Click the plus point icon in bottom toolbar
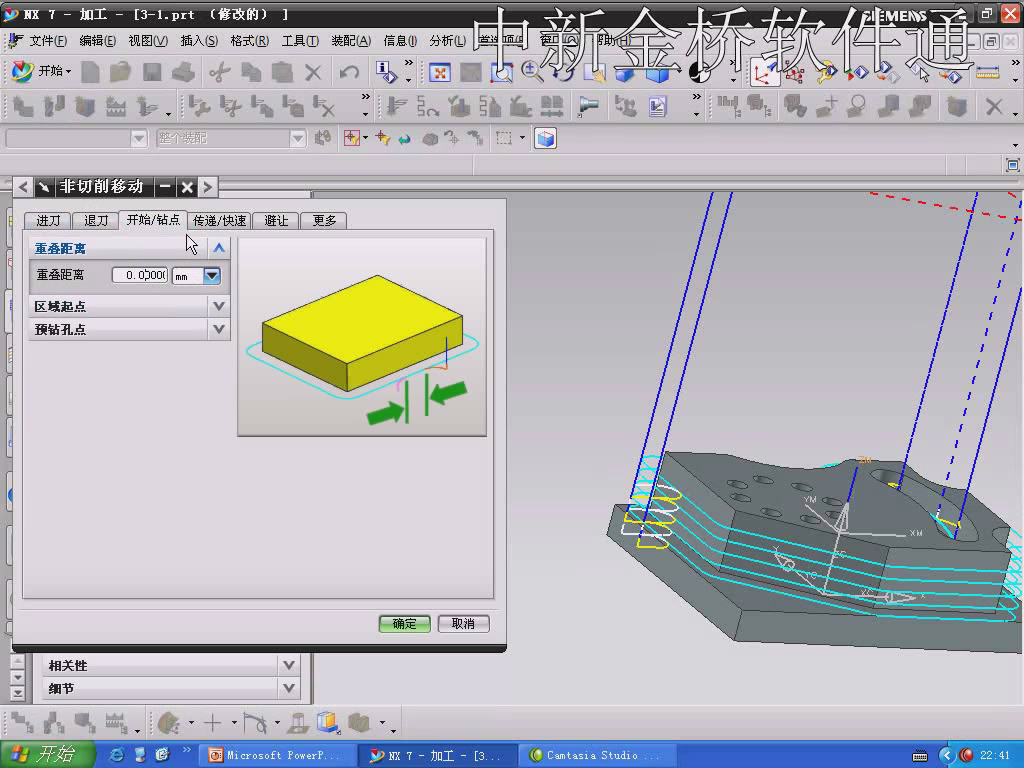The height and width of the screenshot is (768, 1024). [x=212, y=722]
